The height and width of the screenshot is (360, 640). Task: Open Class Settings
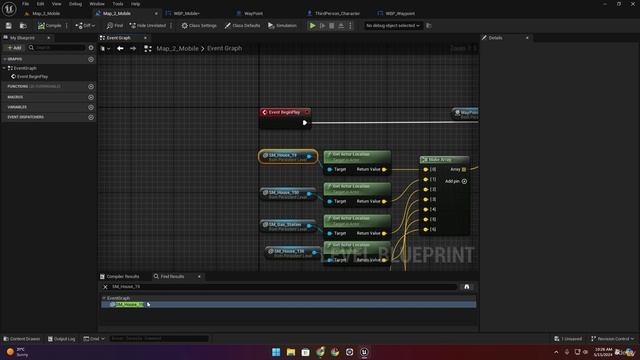pyautogui.click(x=199, y=26)
